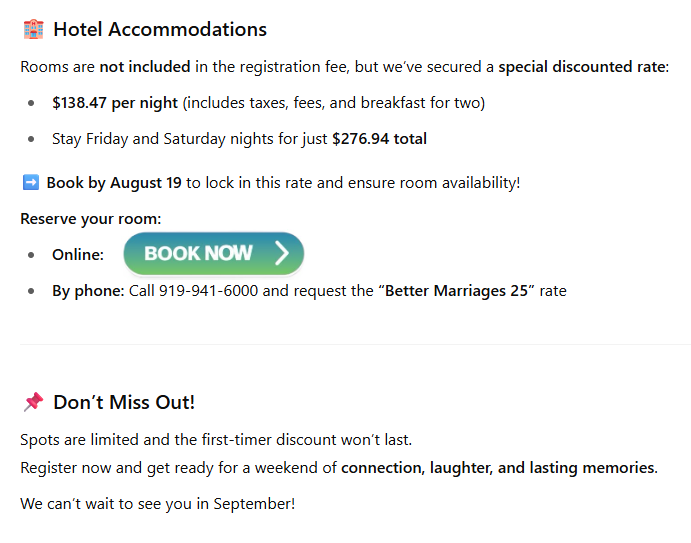Click the words not included
Viewport: 691px width, 543px height.
145,67
